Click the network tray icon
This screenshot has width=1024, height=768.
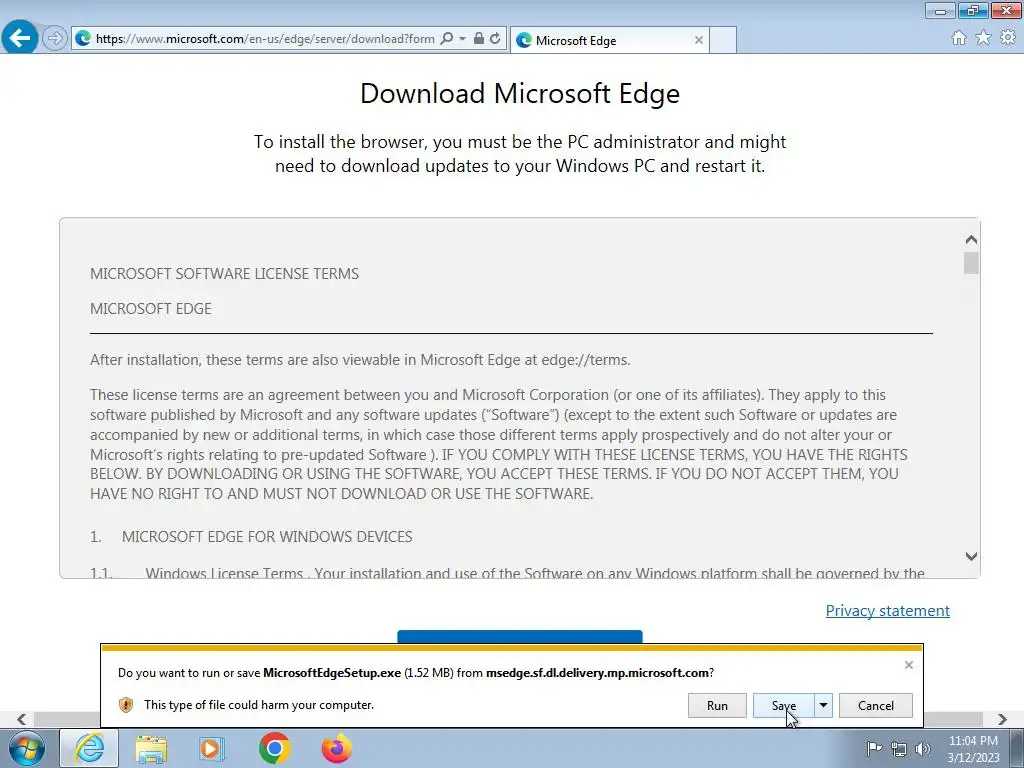(x=899, y=749)
